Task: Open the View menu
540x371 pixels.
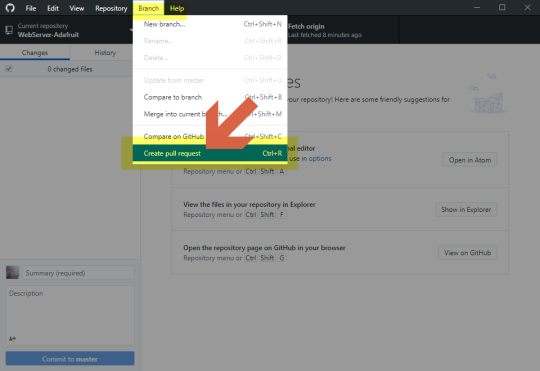Action: [76, 8]
